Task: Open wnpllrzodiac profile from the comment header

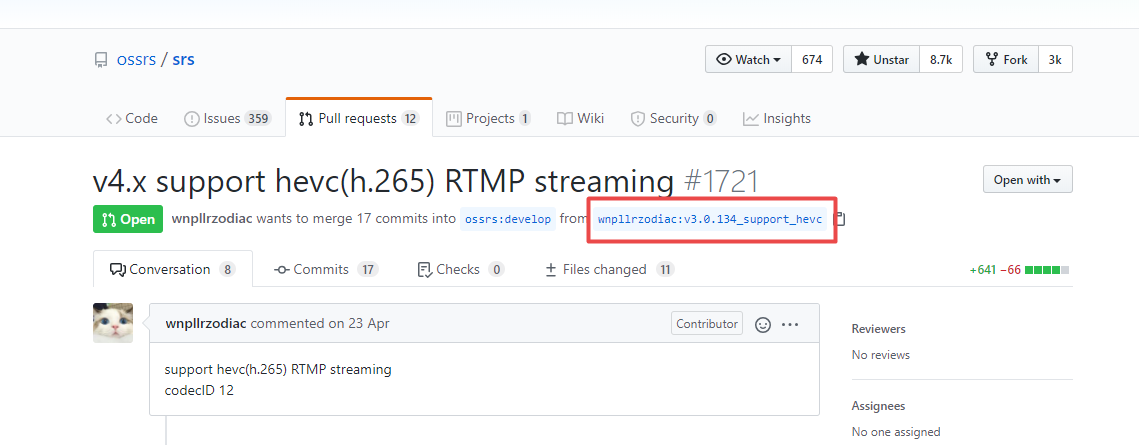Action: click(206, 323)
